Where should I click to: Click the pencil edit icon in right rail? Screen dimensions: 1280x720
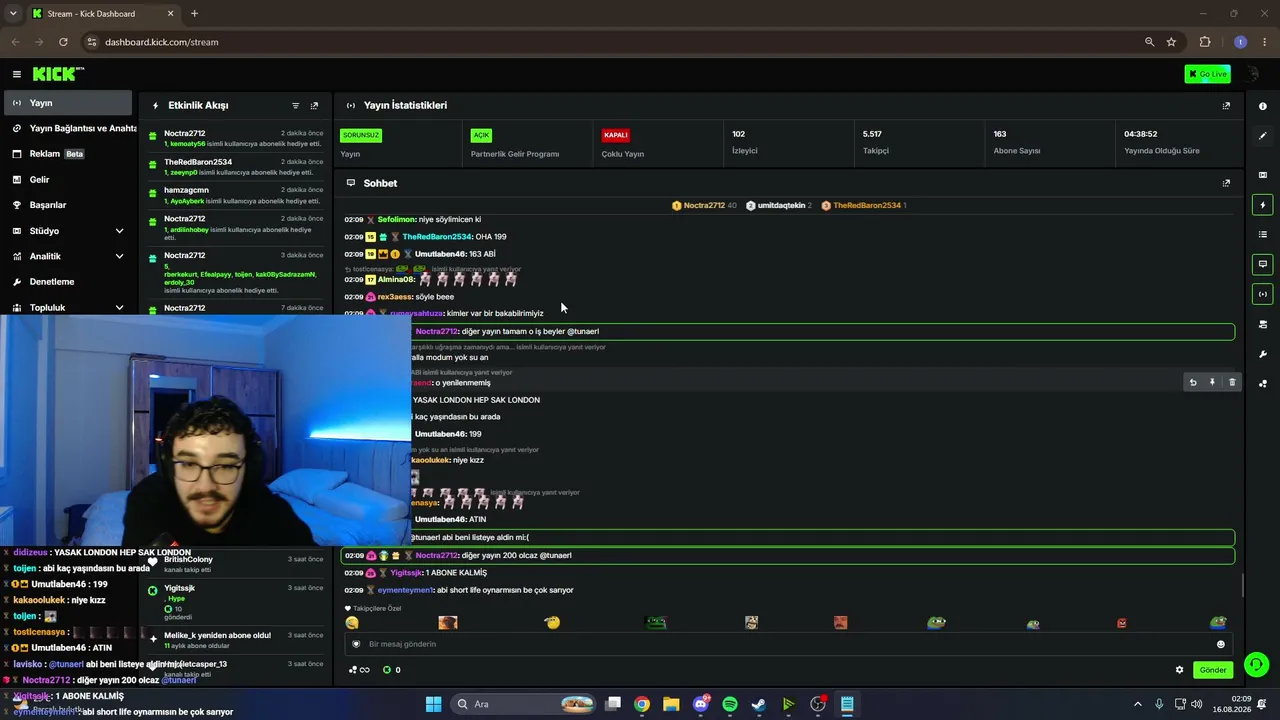coord(1262,136)
